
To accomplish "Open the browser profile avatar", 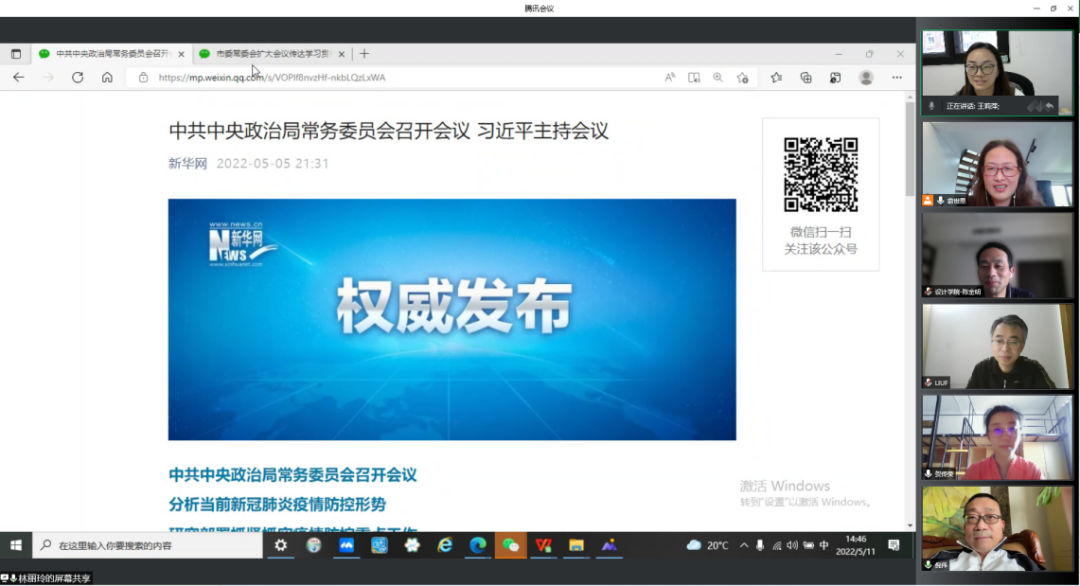I will click(866, 78).
